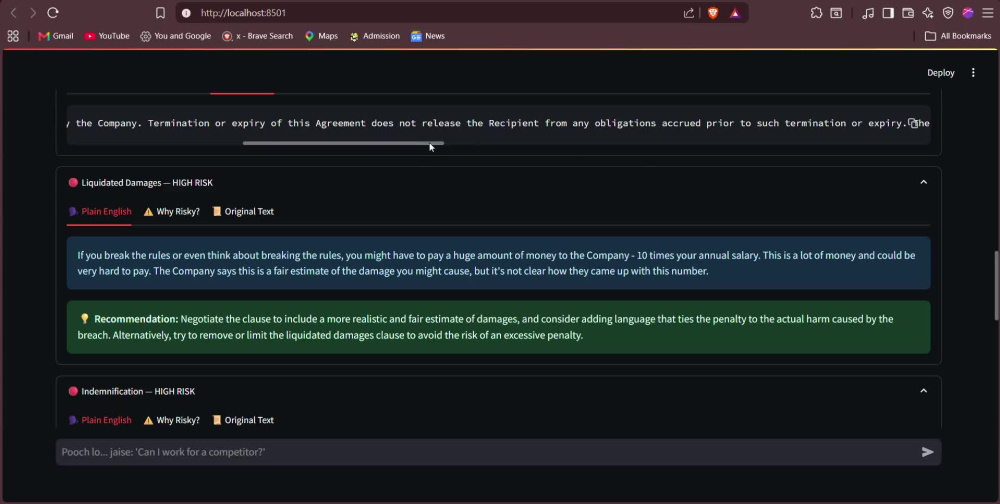Open News bookmark
1000x504 pixels.
[427, 36]
